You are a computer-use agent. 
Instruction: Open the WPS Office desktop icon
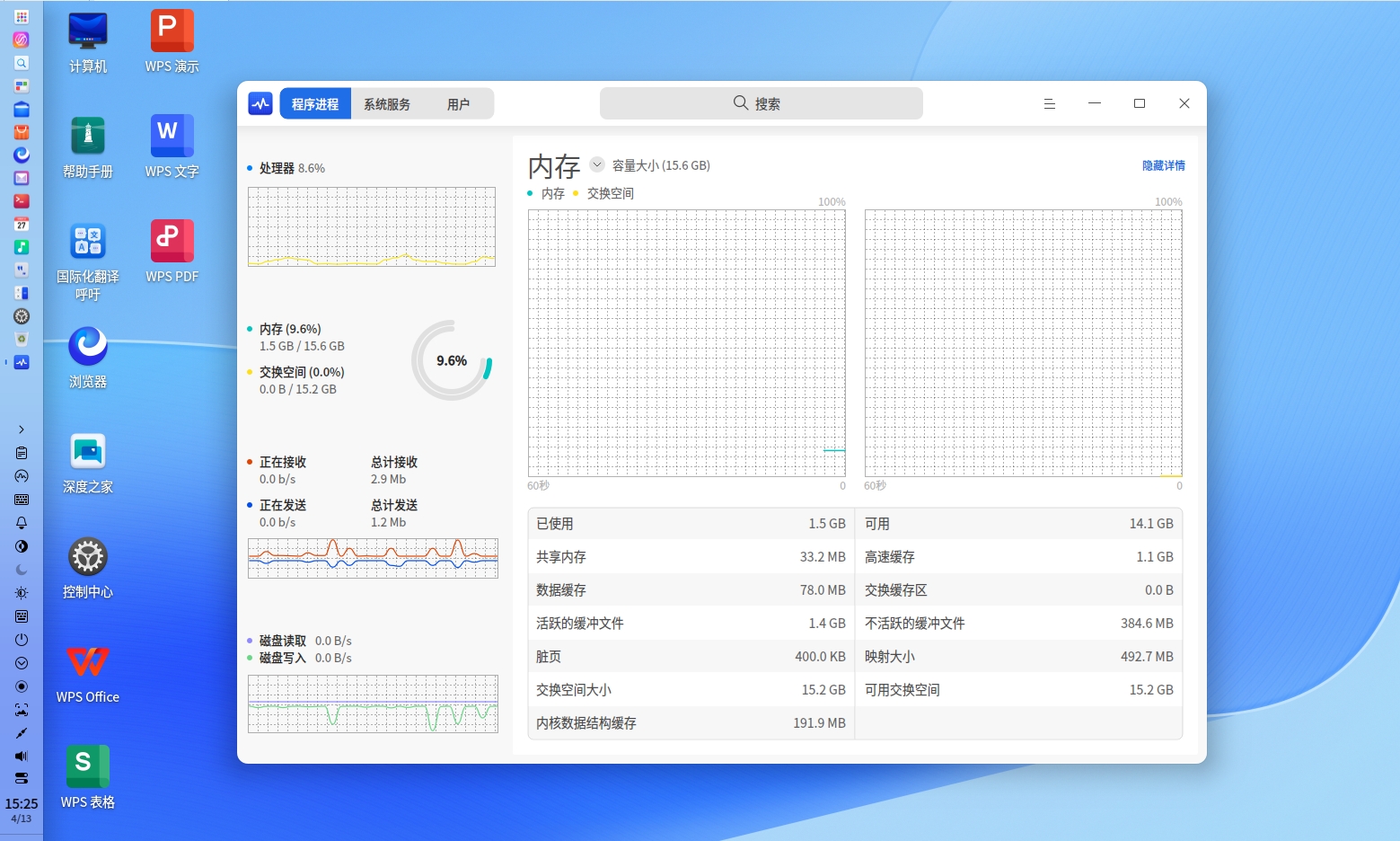[88, 674]
